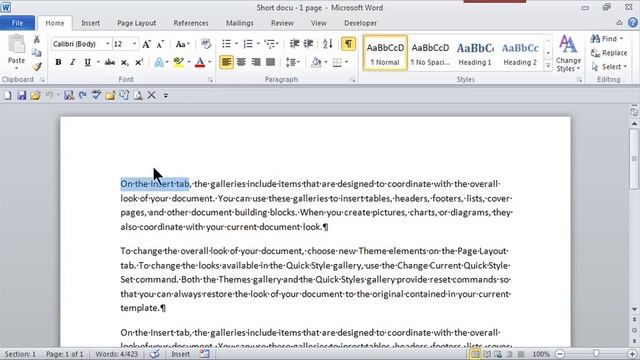The height and width of the screenshot is (360, 640).
Task: Toggle Align Text Left button
Action: (227, 62)
